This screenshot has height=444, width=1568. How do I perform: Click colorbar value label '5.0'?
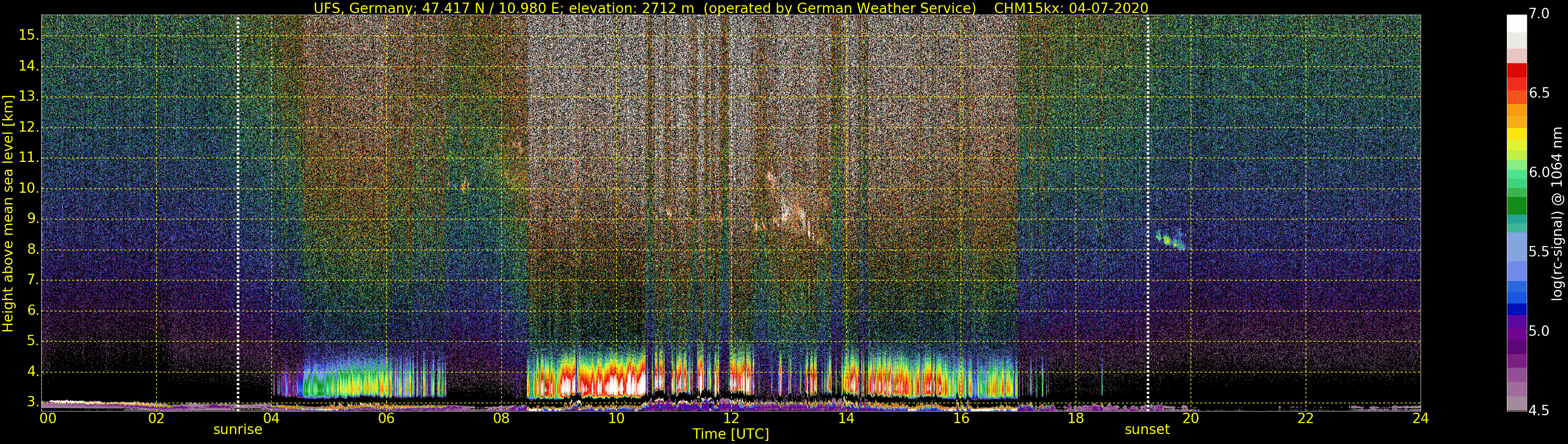[1539, 332]
